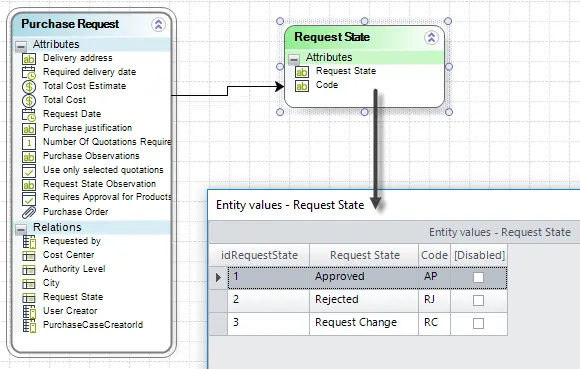Collapse the Purchase Request entity with the chevron
This screenshot has width=580, height=369.
(158, 25)
